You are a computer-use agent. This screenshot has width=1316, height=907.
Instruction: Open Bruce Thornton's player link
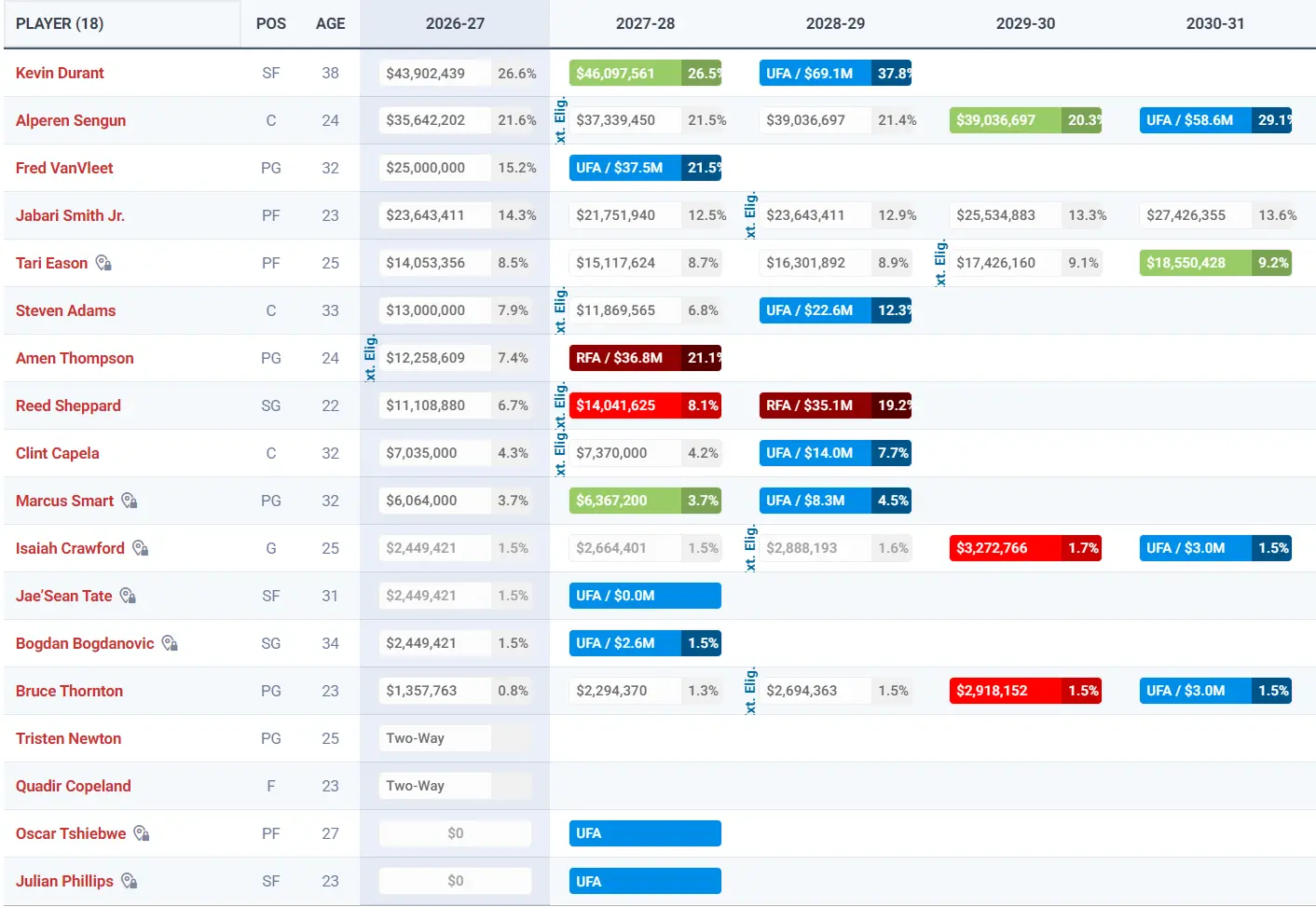(x=69, y=691)
